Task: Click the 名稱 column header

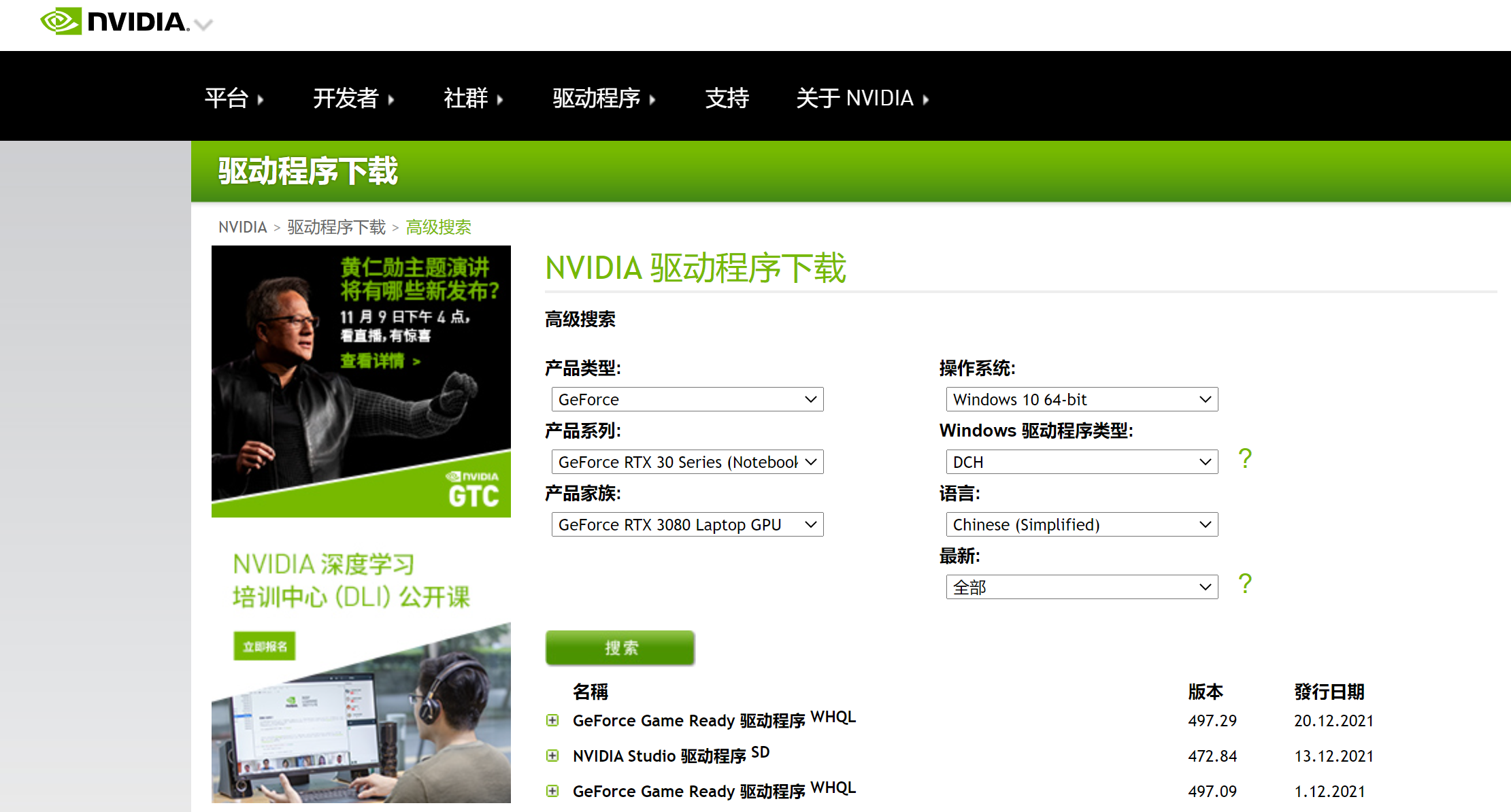Action: 590,692
